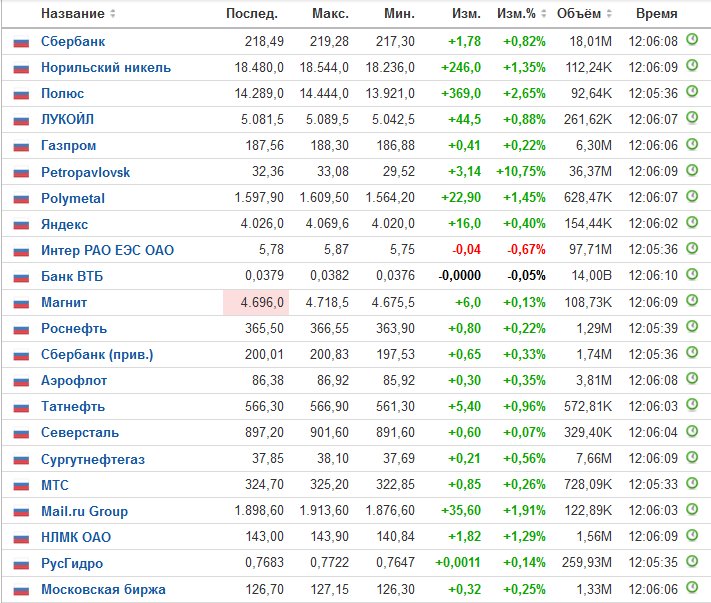Click the Макс. column header
The image size is (711, 603).
tap(330, 14)
